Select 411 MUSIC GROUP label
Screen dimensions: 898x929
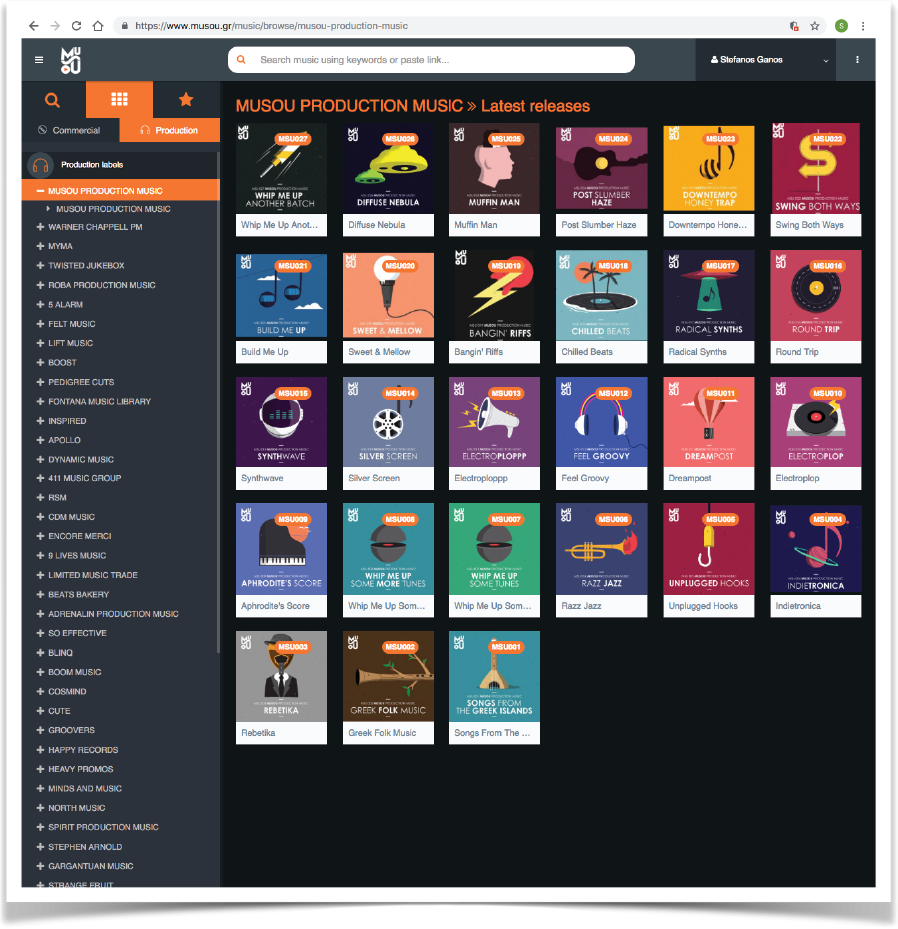pos(85,478)
